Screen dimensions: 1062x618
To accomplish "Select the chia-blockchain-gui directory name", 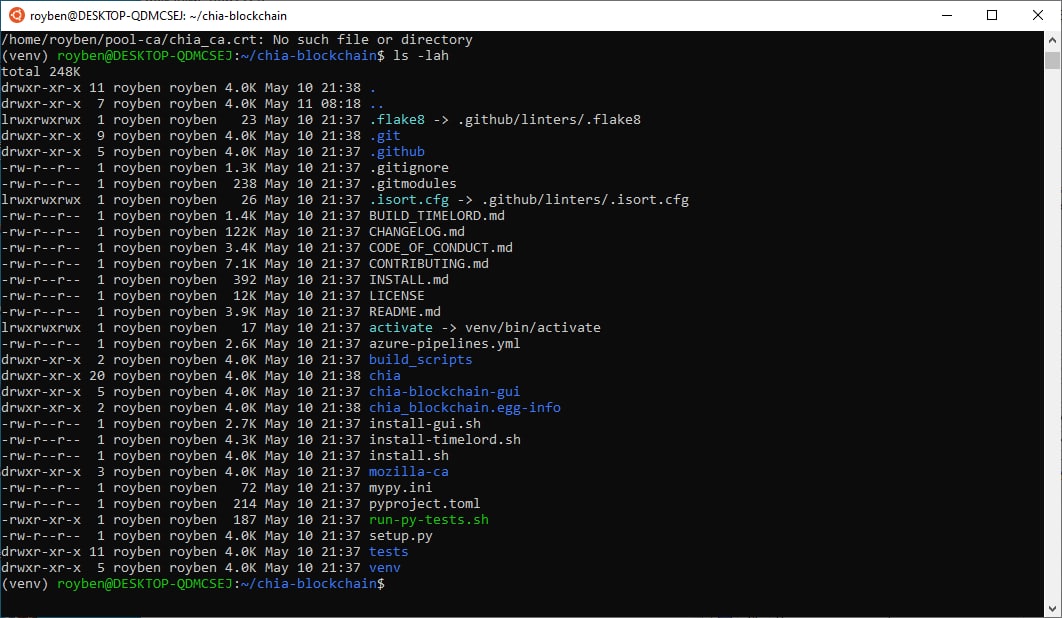I will click(444, 392).
